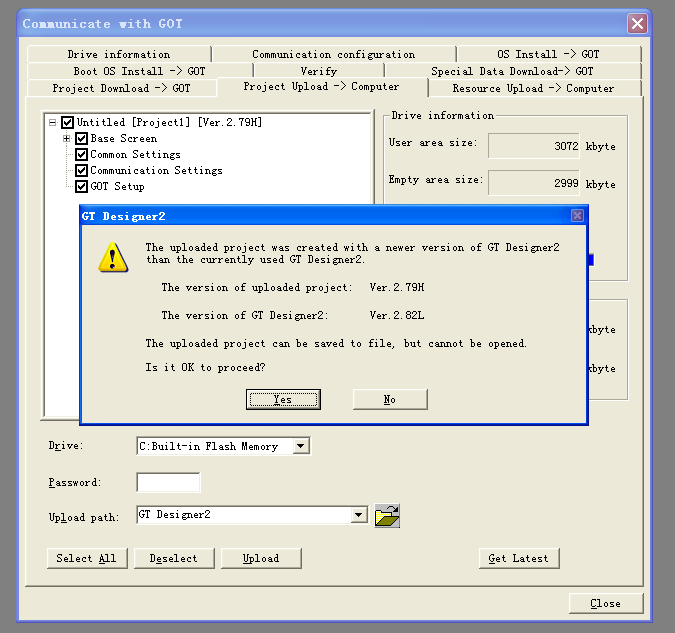Uncheck the GOT Setup checkbox

[x=82, y=187]
